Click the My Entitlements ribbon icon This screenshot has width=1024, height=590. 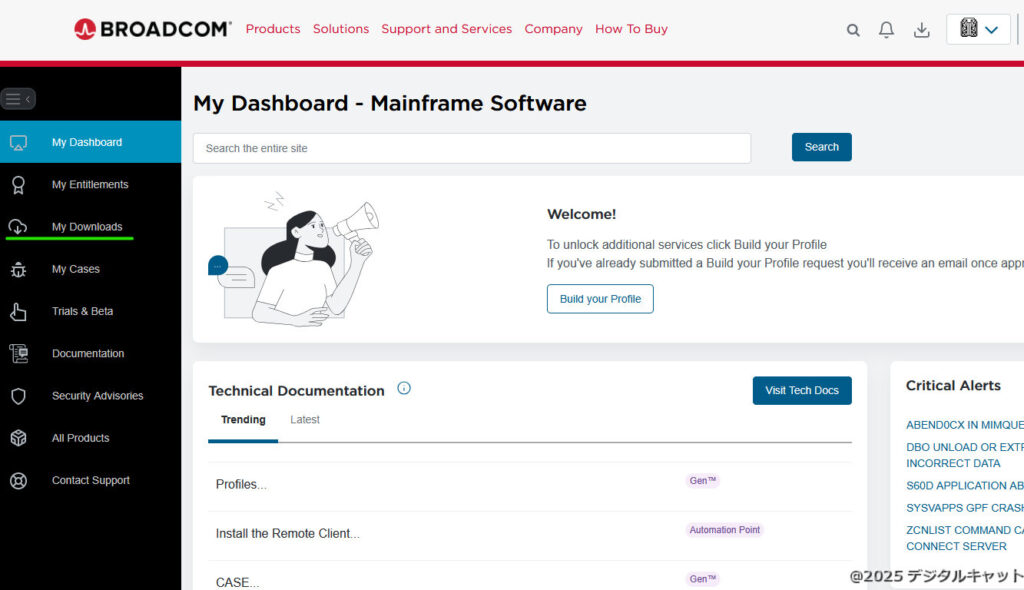point(18,185)
